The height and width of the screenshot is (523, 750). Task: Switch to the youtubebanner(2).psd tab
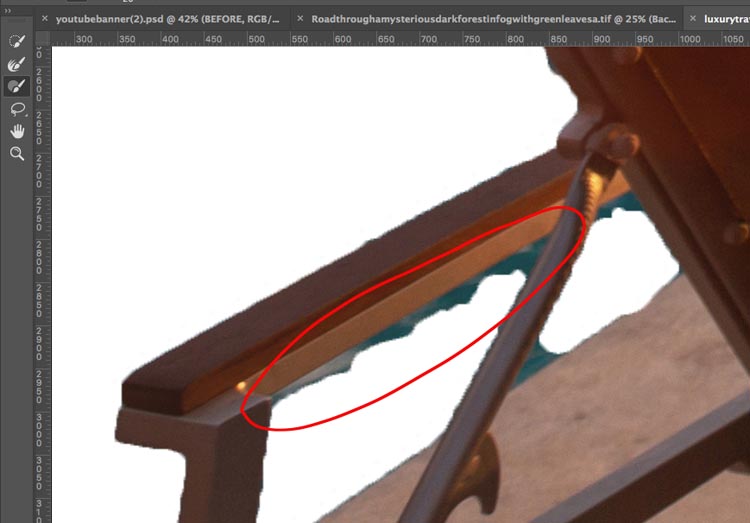coord(168,19)
